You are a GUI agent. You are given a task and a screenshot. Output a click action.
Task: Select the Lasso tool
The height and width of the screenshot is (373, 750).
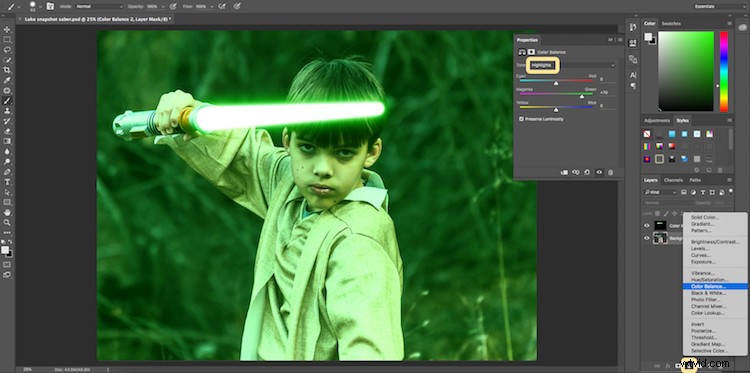tap(7, 50)
